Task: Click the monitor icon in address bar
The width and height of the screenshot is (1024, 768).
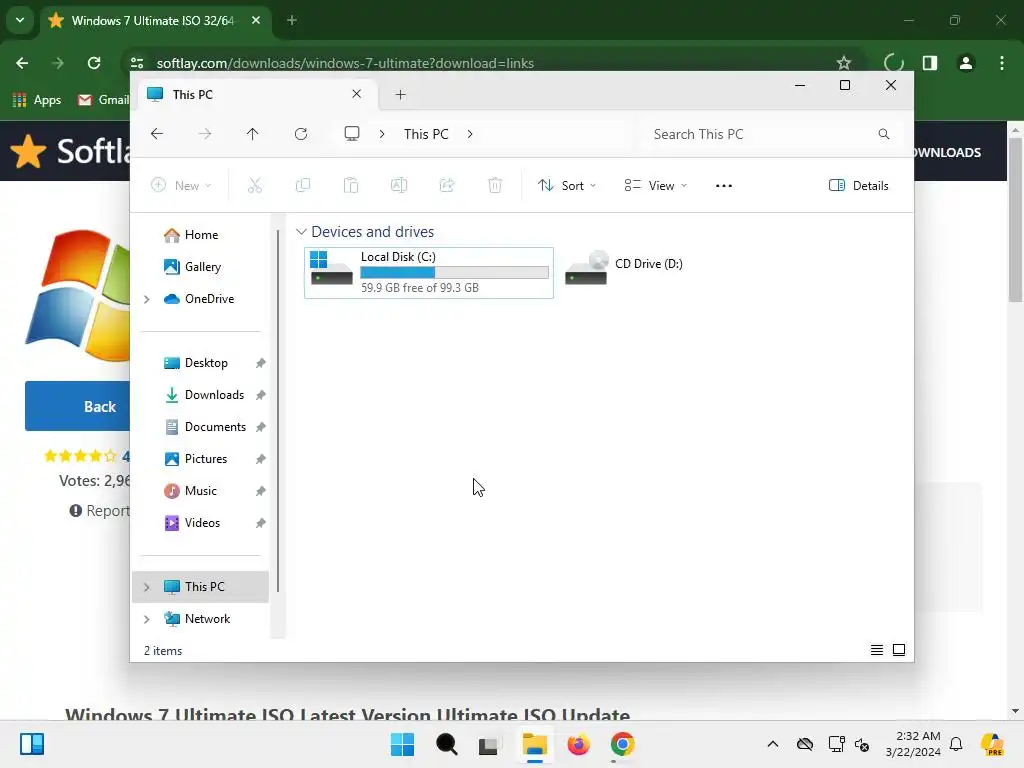Action: [352, 134]
